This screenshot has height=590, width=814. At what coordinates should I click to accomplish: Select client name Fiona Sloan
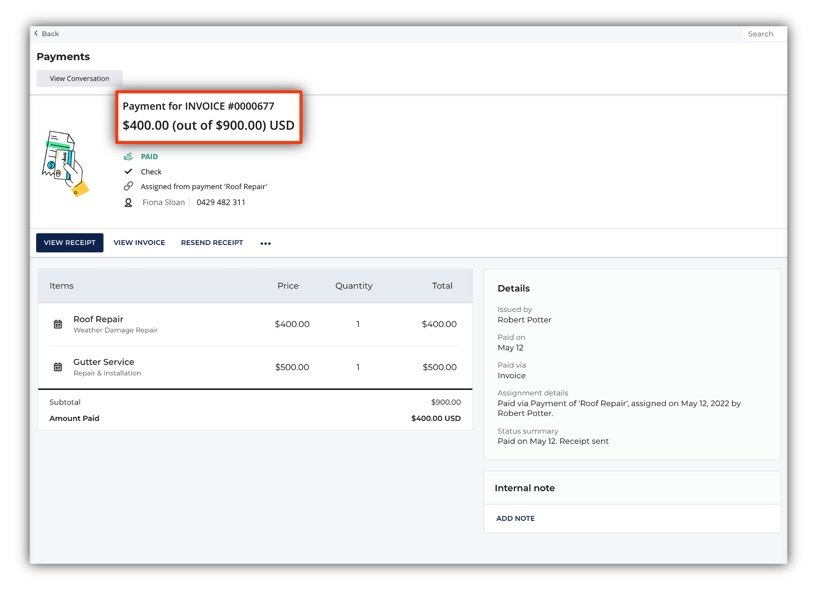pos(164,202)
